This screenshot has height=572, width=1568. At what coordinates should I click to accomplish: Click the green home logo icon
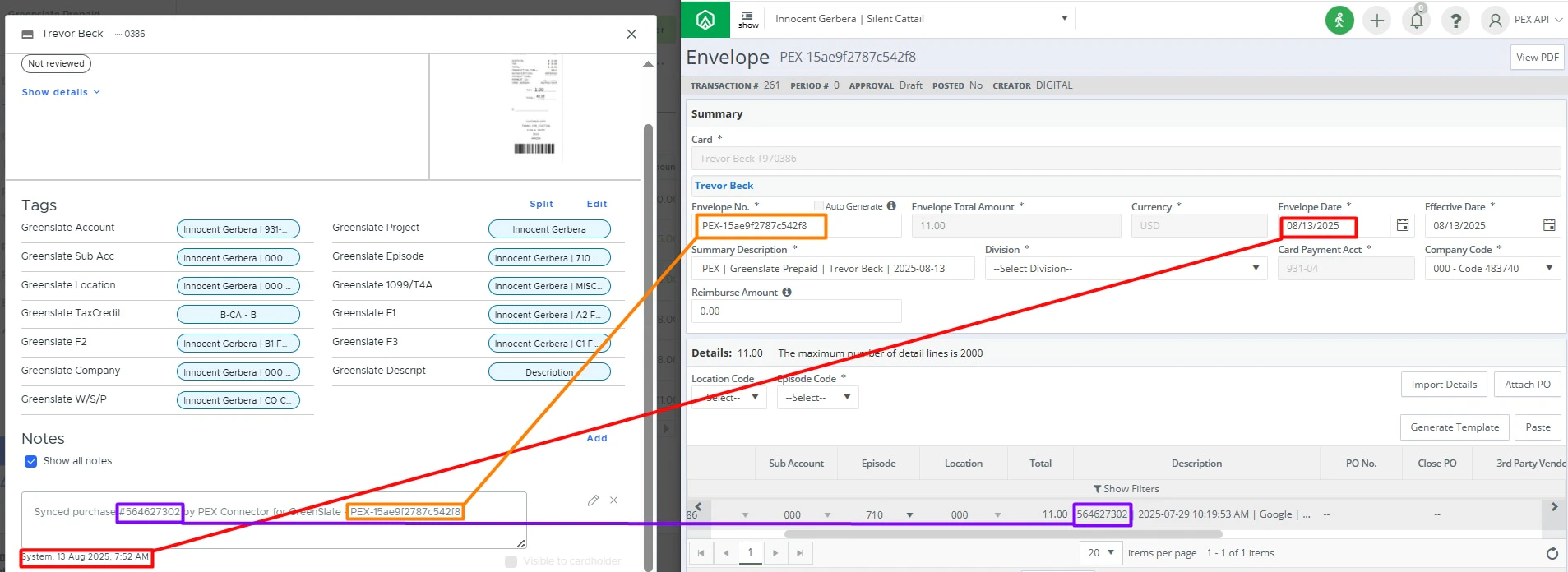coord(705,19)
